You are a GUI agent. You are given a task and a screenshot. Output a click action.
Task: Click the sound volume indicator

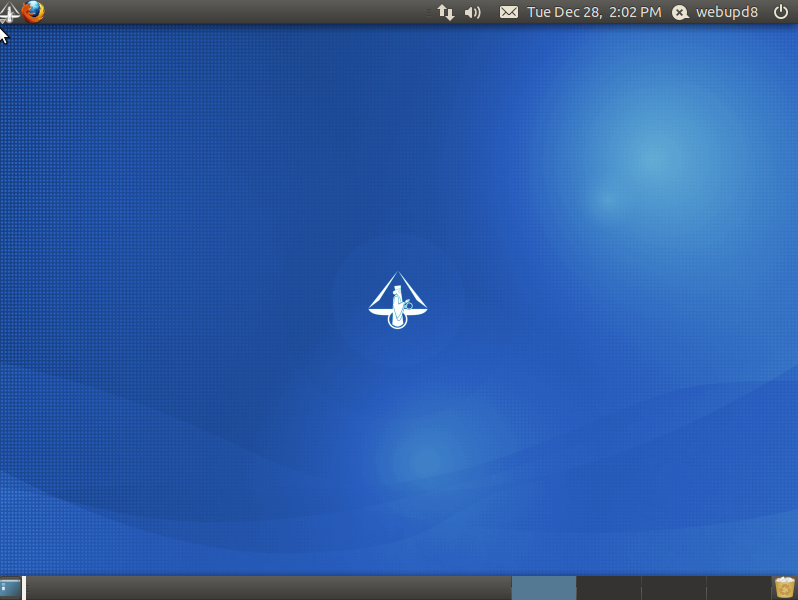point(473,12)
